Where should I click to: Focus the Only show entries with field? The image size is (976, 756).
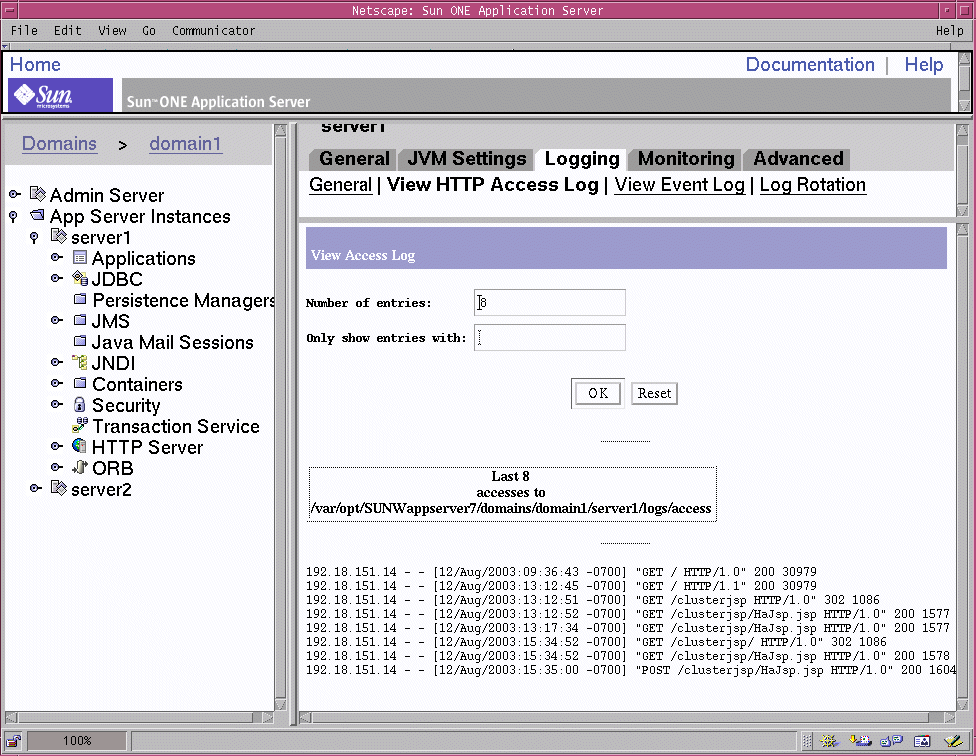pos(550,337)
